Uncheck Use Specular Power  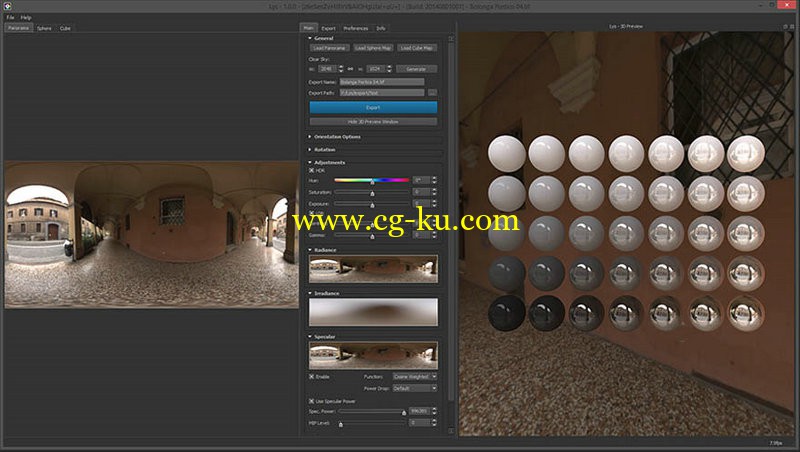[312, 401]
